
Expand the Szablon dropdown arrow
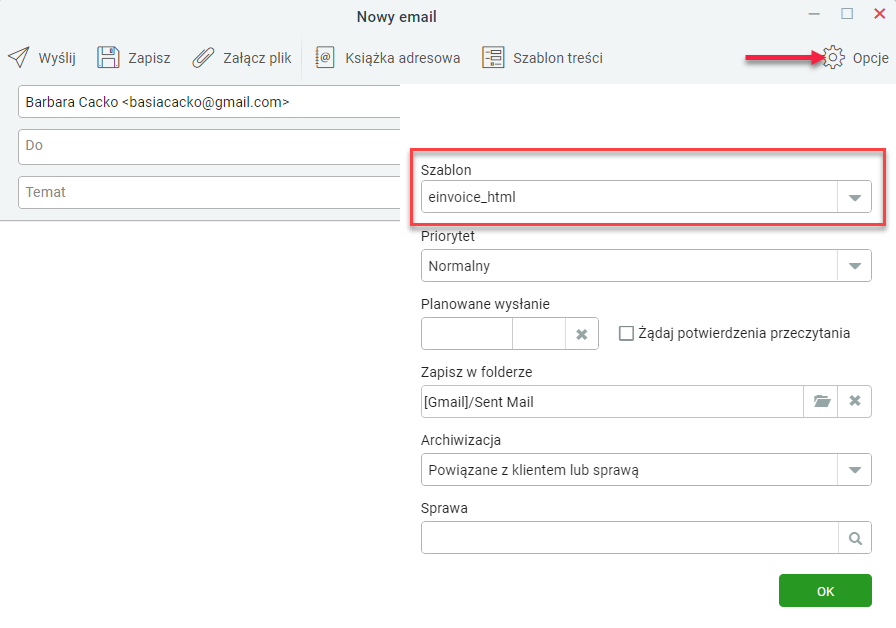tap(854, 197)
